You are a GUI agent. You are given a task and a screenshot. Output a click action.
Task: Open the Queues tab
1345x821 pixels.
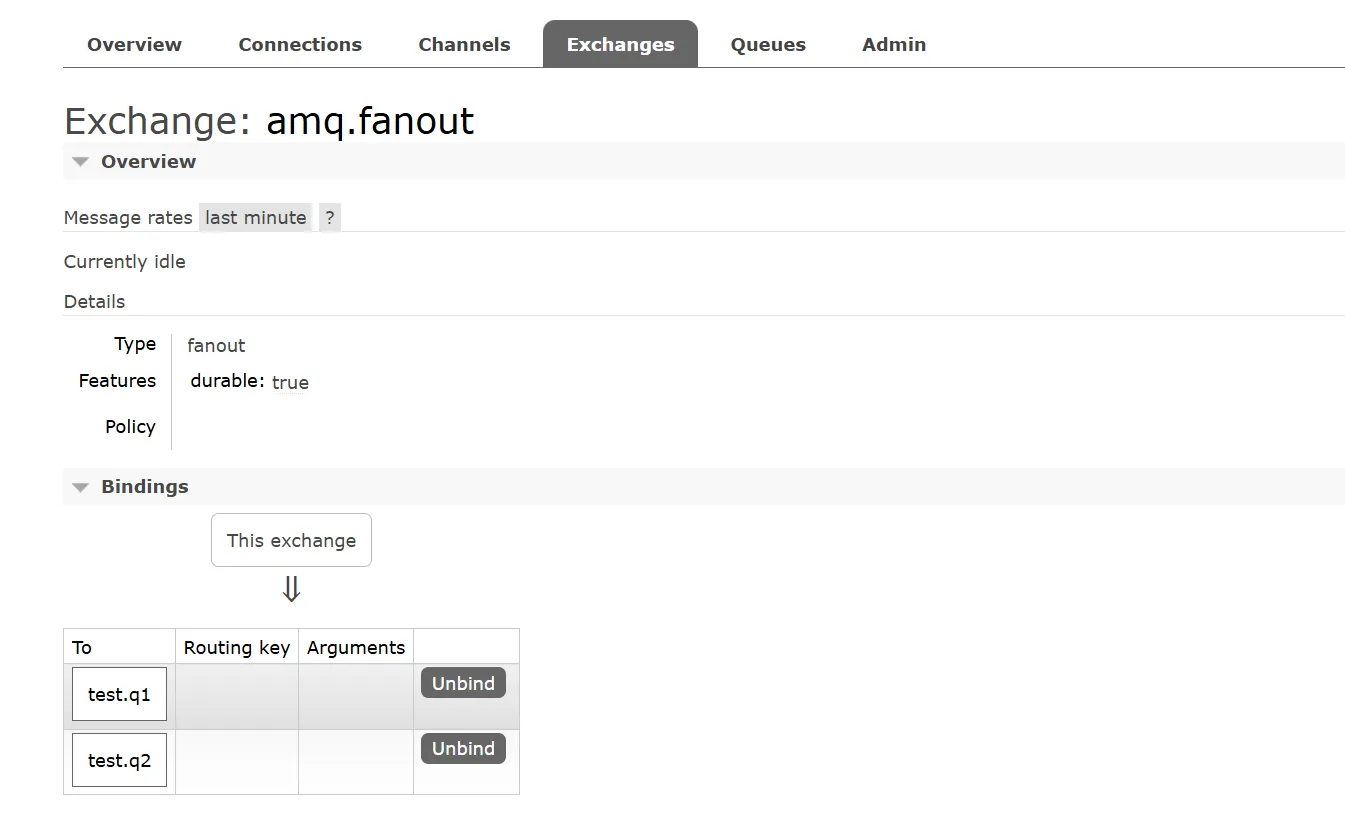point(768,45)
